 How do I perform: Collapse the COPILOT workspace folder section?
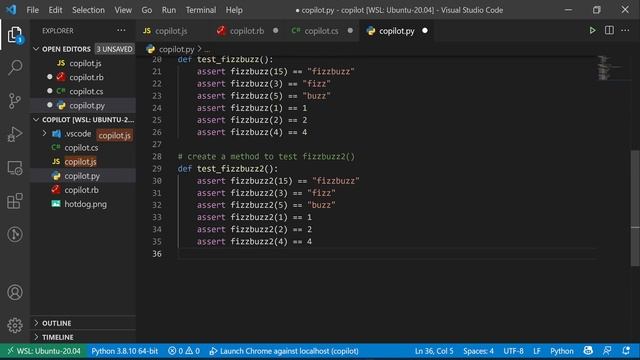pos(36,120)
